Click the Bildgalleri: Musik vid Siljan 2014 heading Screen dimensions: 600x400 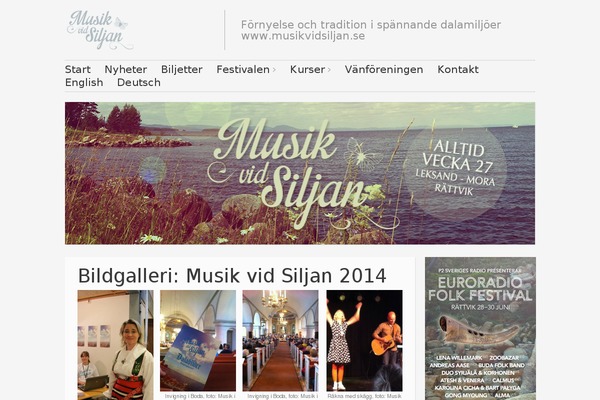coord(232,276)
